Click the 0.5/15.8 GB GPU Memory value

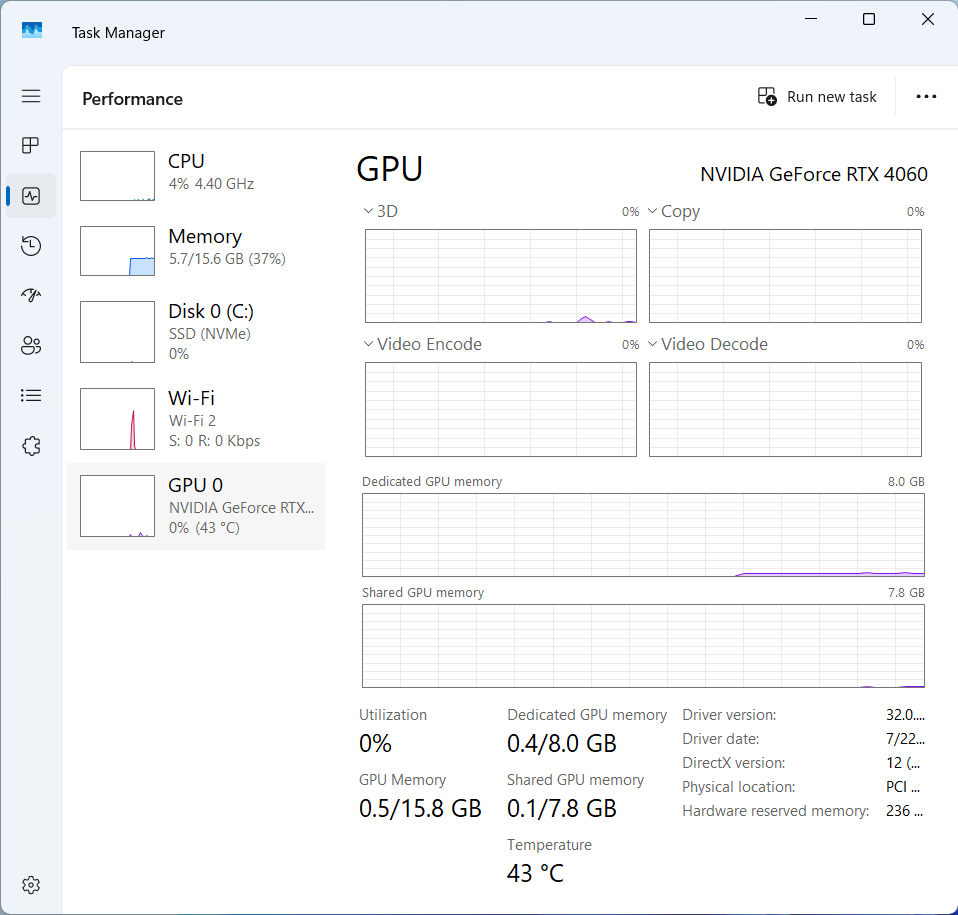tap(420, 809)
